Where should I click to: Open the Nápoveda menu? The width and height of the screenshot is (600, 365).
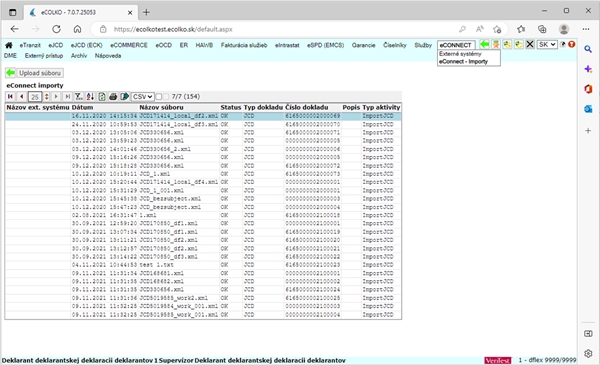click(x=108, y=56)
